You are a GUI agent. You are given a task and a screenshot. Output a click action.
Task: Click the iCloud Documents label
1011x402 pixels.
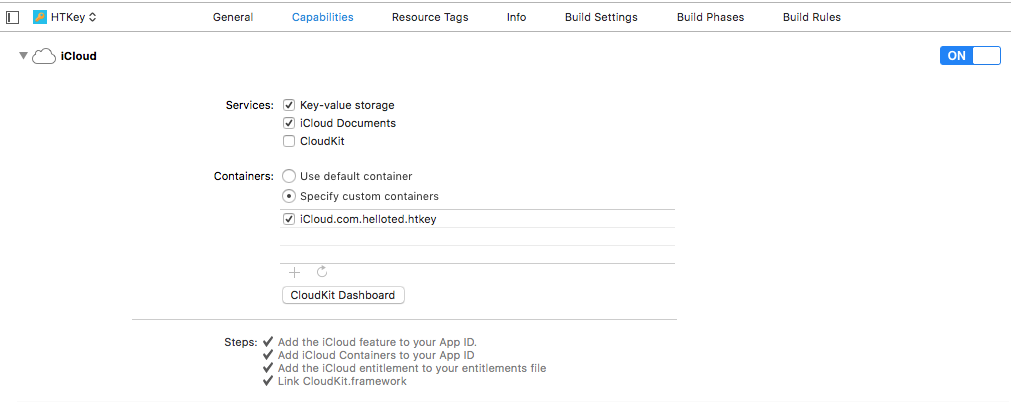tap(348, 123)
